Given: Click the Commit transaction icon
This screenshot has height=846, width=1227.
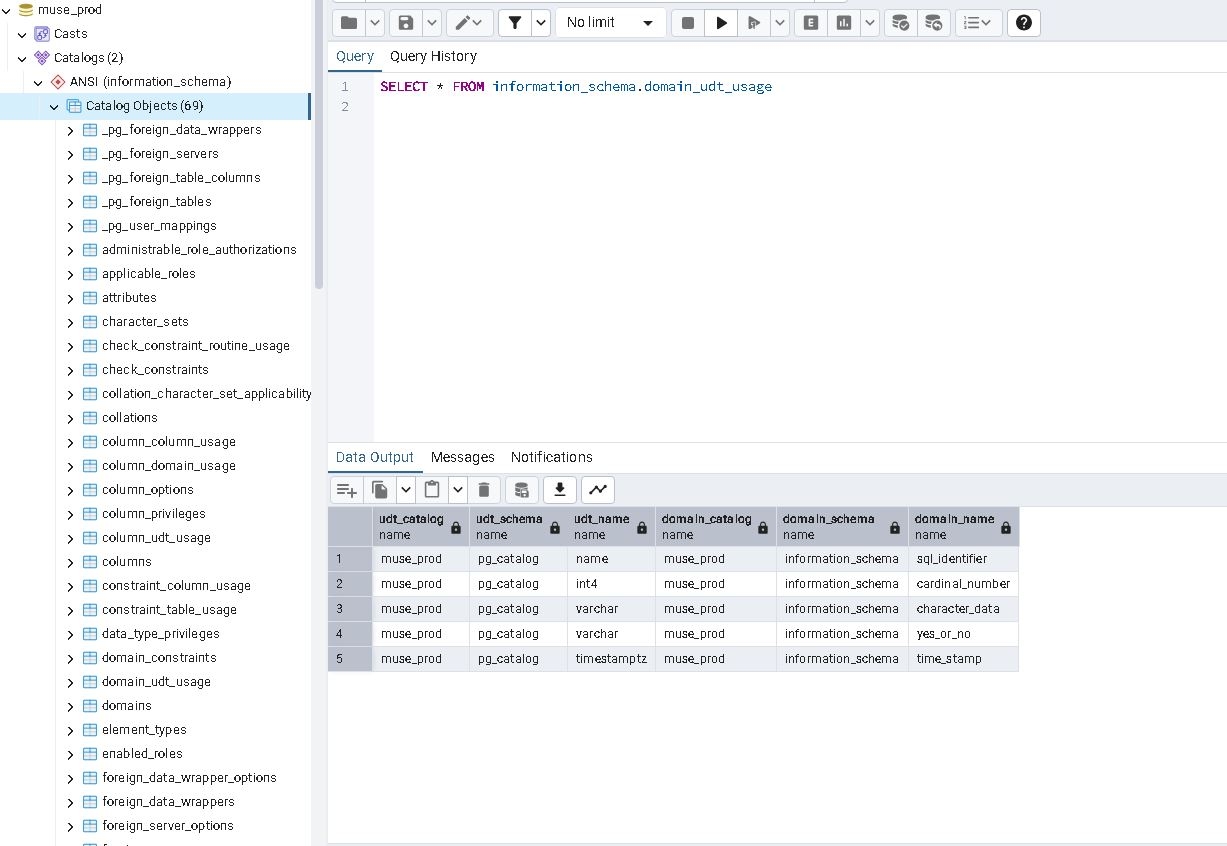Looking at the screenshot, I should tap(901, 23).
